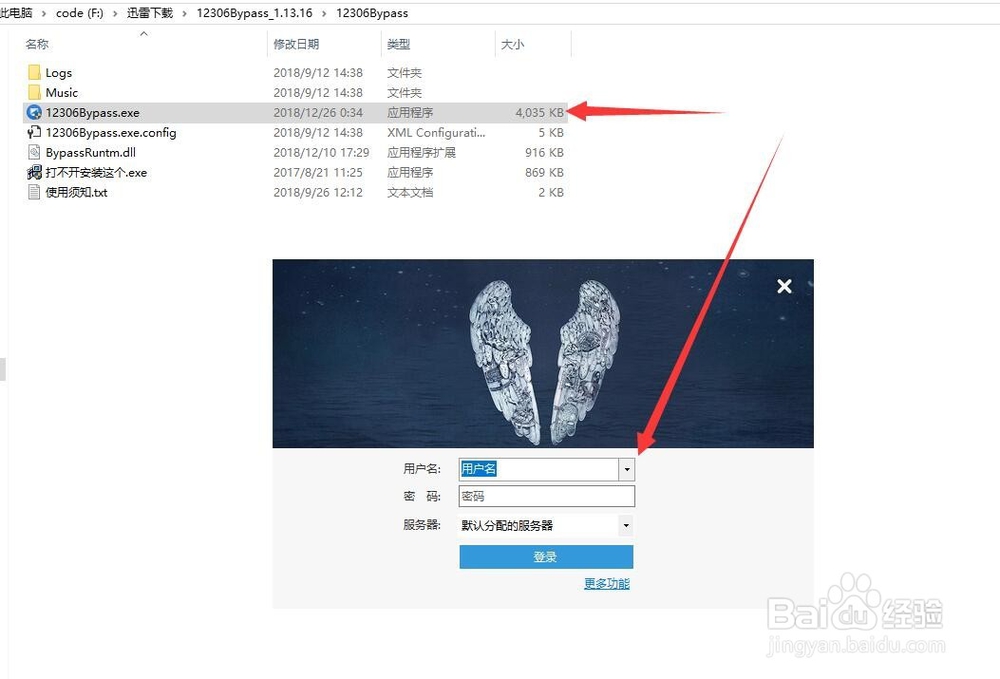Sort files by the 类型 column header
This screenshot has height=679, width=1000.
399,44
